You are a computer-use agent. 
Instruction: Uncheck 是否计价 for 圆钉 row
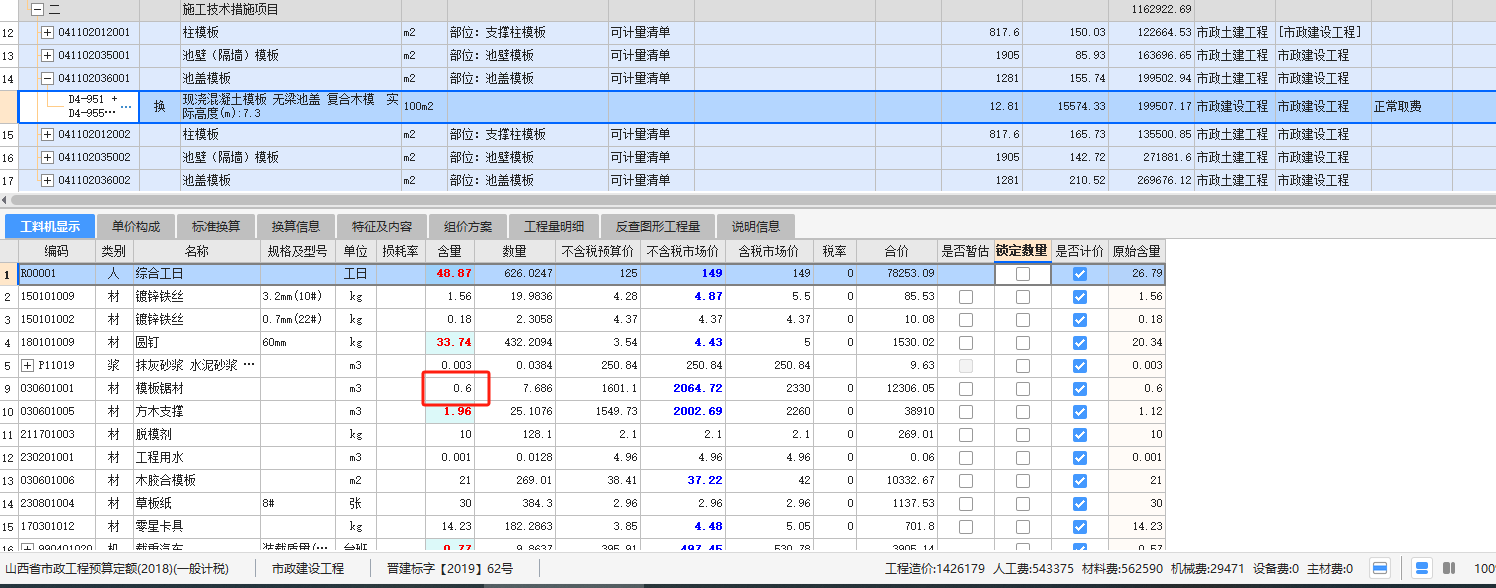tap(1079, 342)
